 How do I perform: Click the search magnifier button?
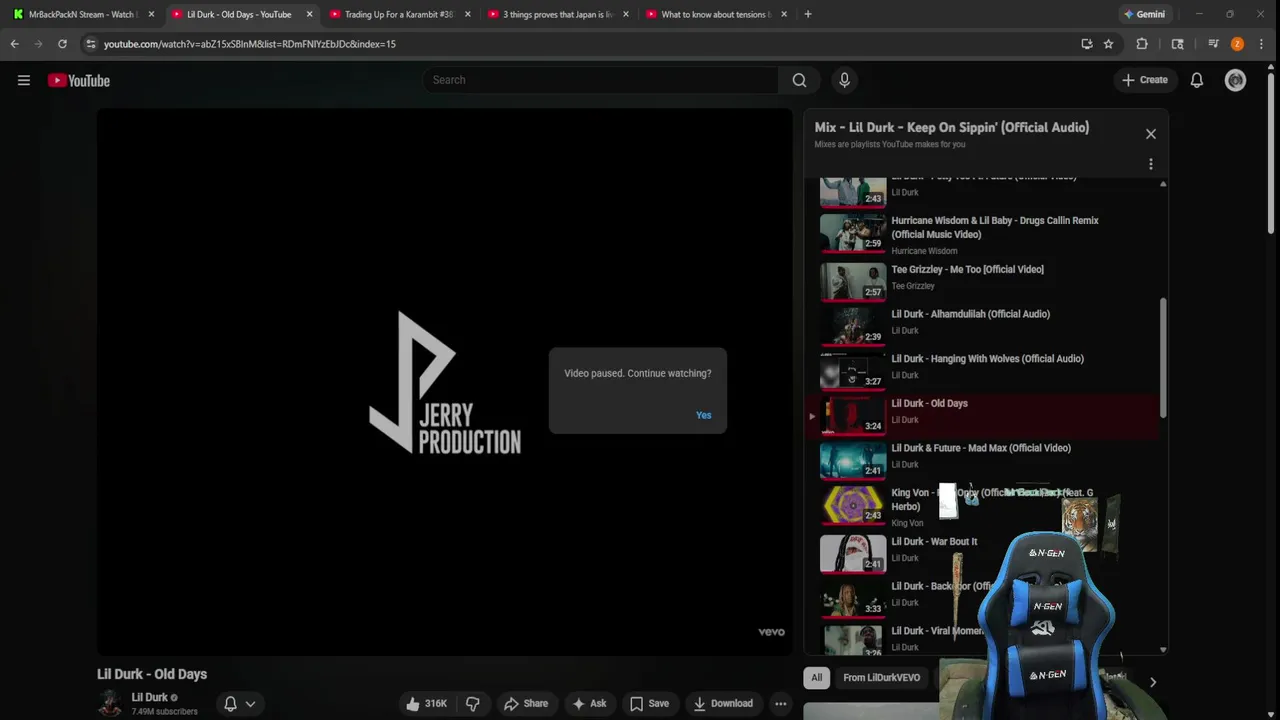click(x=799, y=80)
